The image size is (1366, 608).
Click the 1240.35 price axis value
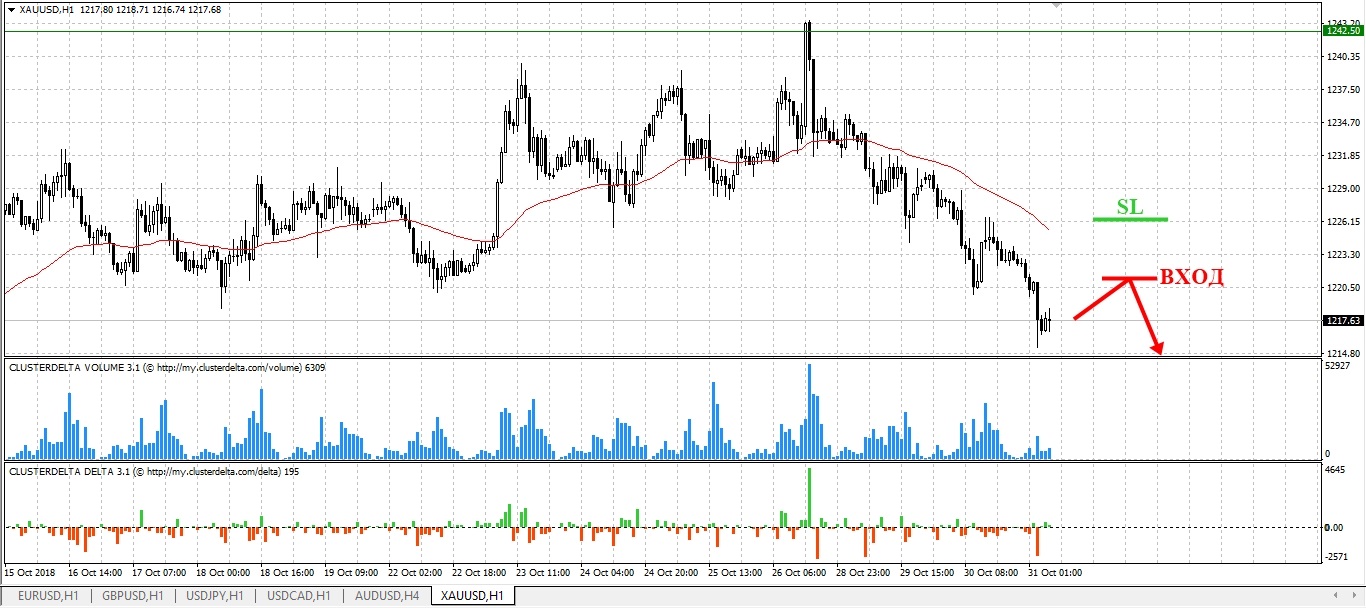click(x=1342, y=57)
